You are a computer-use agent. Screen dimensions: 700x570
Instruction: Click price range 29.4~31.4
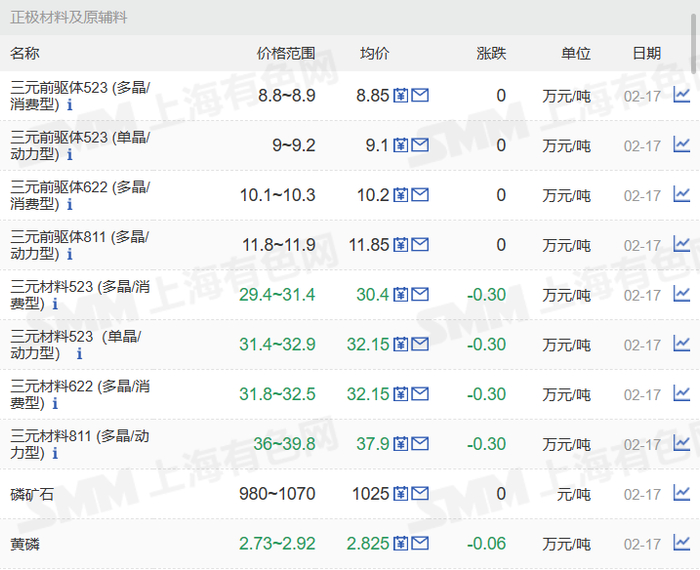(277, 295)
